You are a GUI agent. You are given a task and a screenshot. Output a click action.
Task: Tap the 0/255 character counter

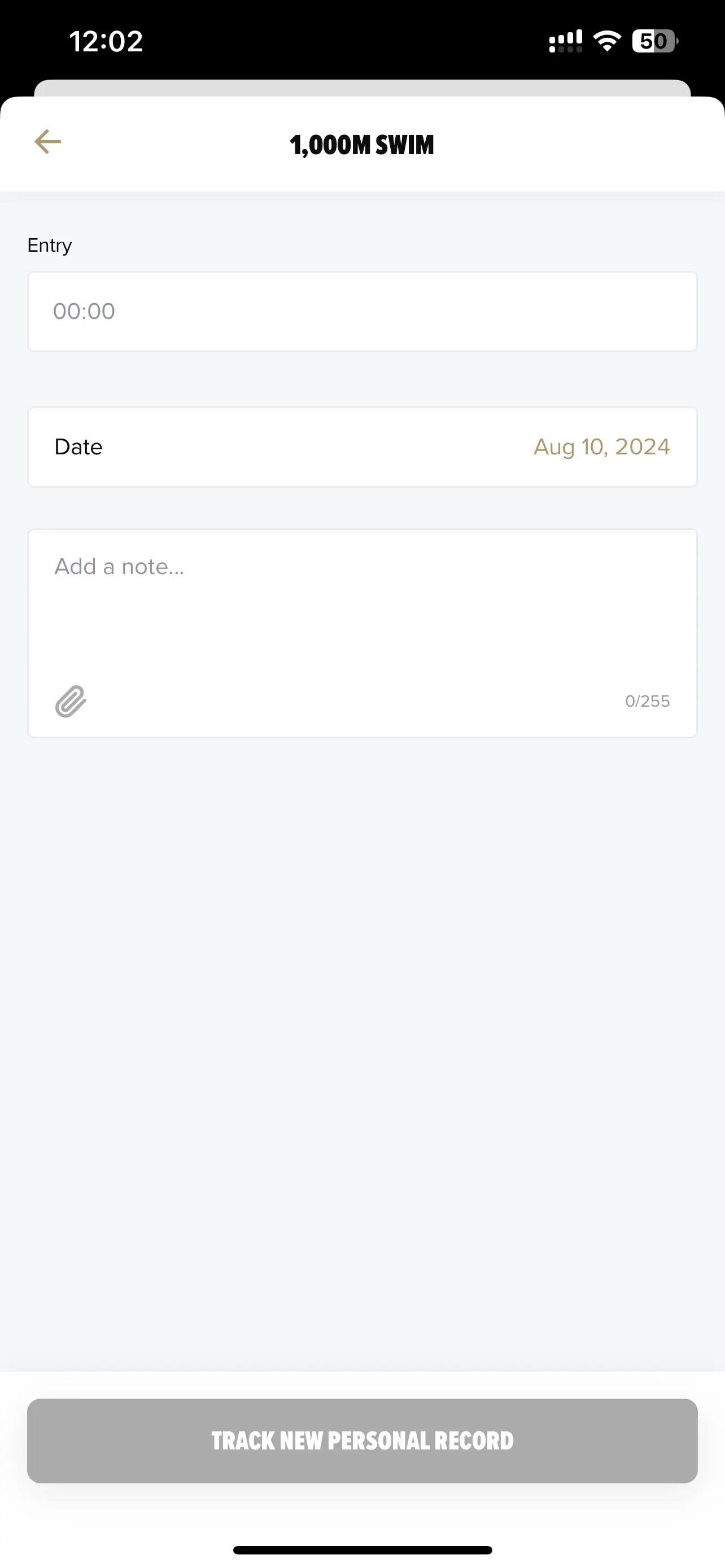point(647,701)
